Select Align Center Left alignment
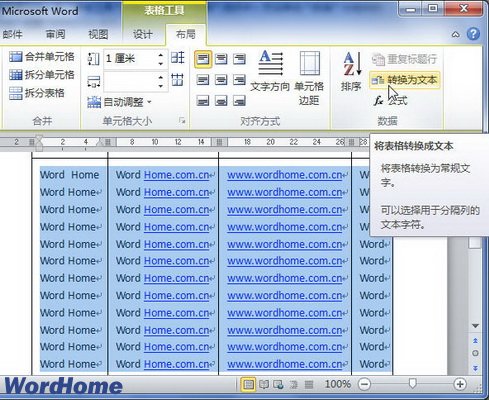The image size is (489, 400). [x=203, y=80]
